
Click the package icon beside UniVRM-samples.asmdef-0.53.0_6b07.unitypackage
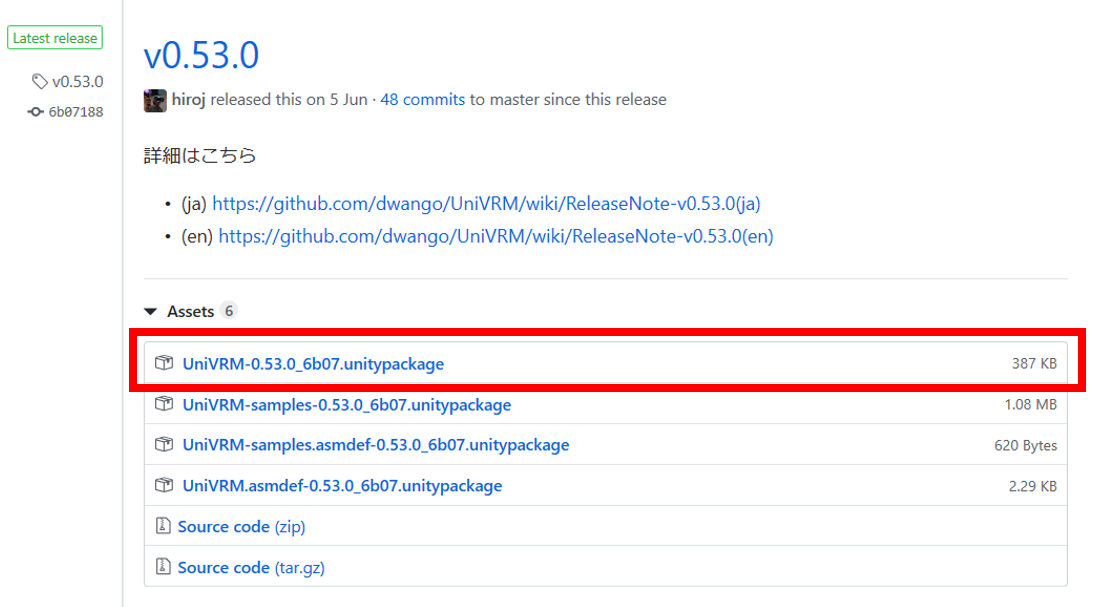[x=165, y=445]
